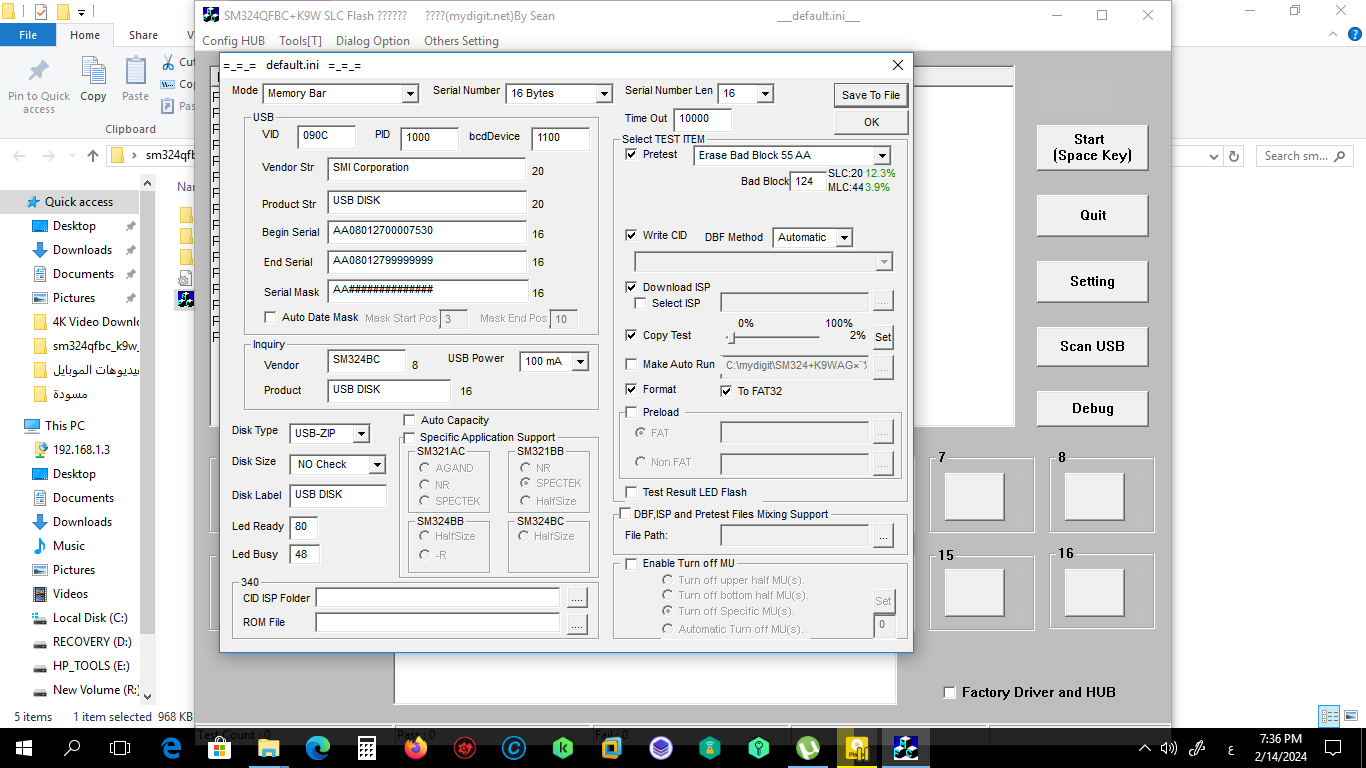Open Explorer File tab
Screen dimensions: 1366x768
pyautogui.click(x=28, y=35)
